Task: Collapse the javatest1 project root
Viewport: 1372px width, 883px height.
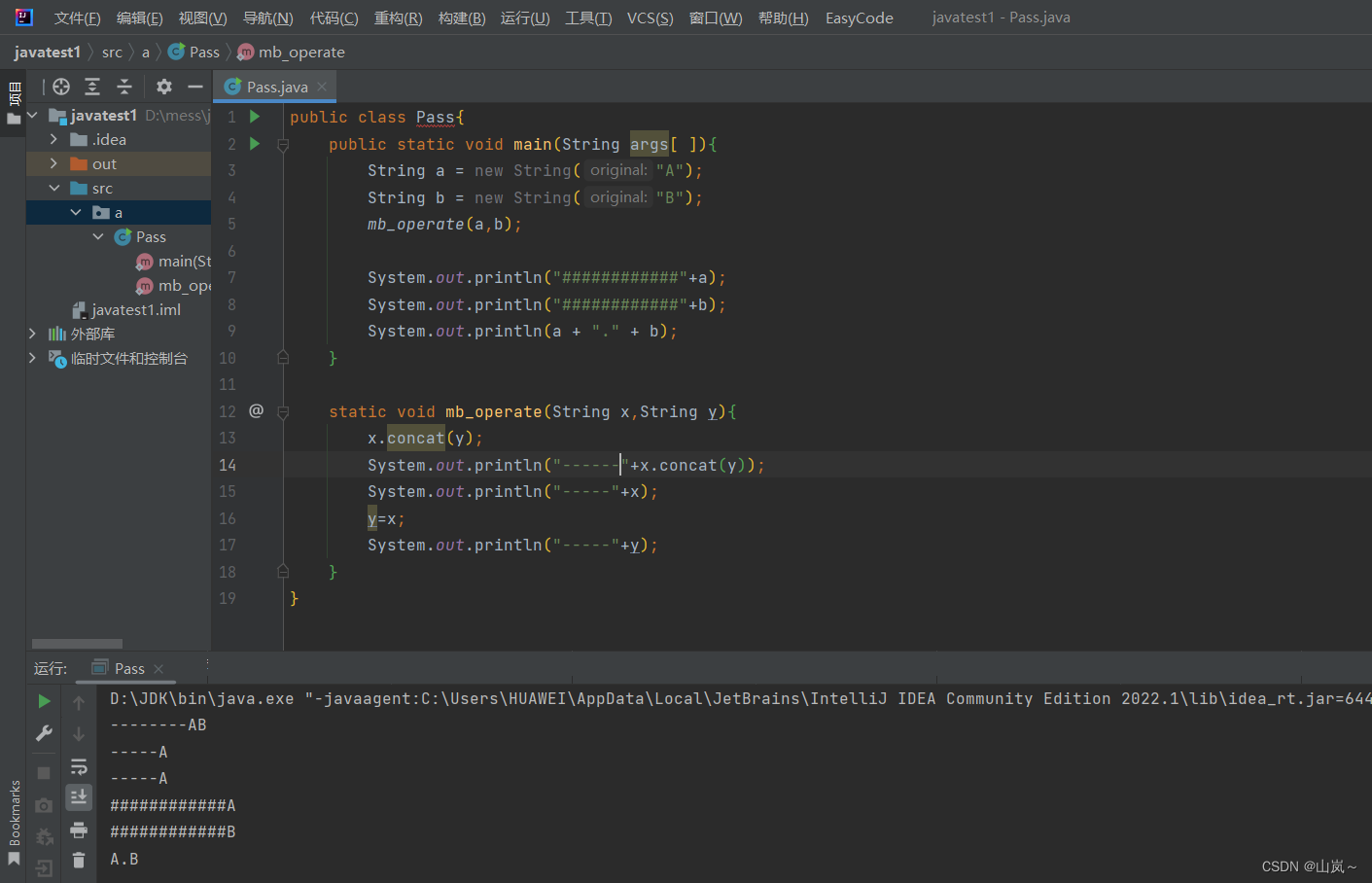Action: (32, 116)
